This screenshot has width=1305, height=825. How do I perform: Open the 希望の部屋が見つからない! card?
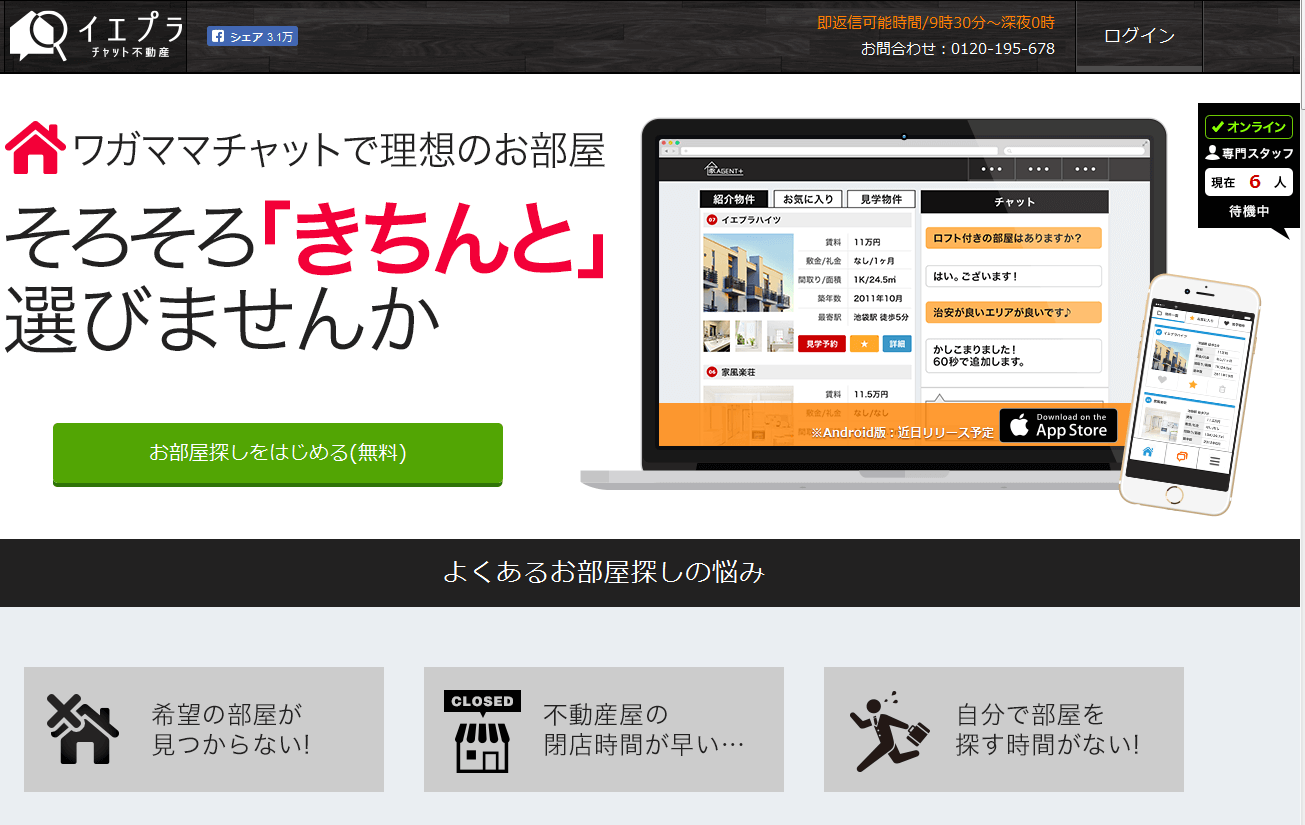pyautogui.click(x=204, y=730)
